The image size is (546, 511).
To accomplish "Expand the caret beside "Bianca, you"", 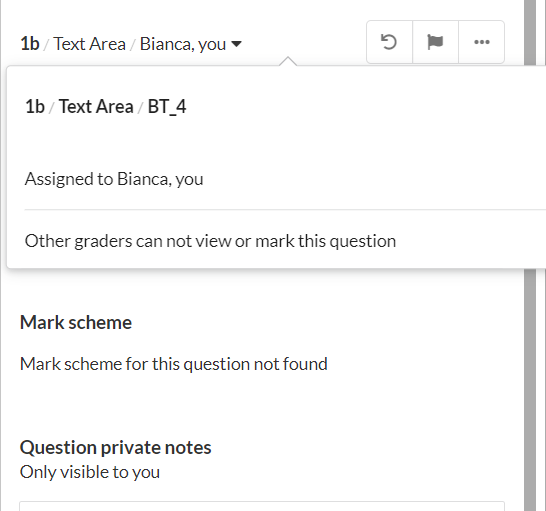I will pos(236,44).
